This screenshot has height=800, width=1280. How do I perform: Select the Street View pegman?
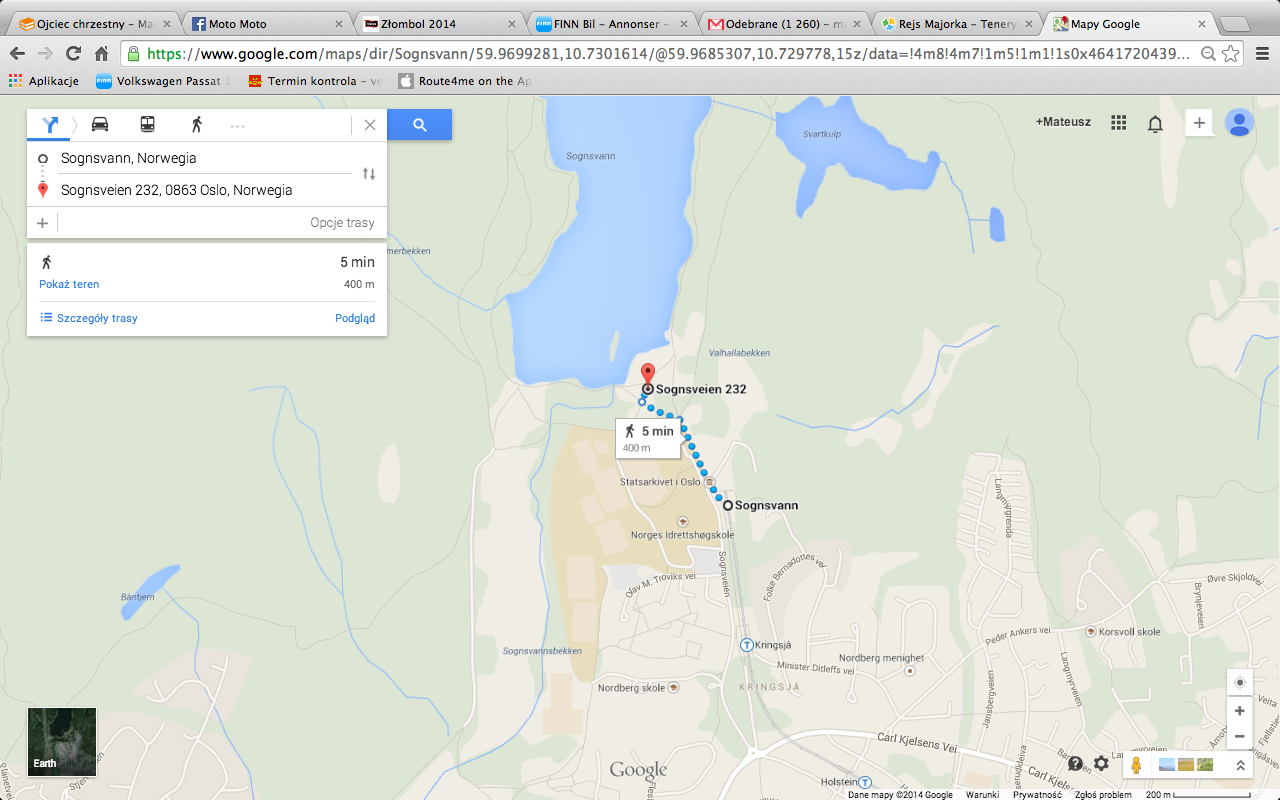1136,765
